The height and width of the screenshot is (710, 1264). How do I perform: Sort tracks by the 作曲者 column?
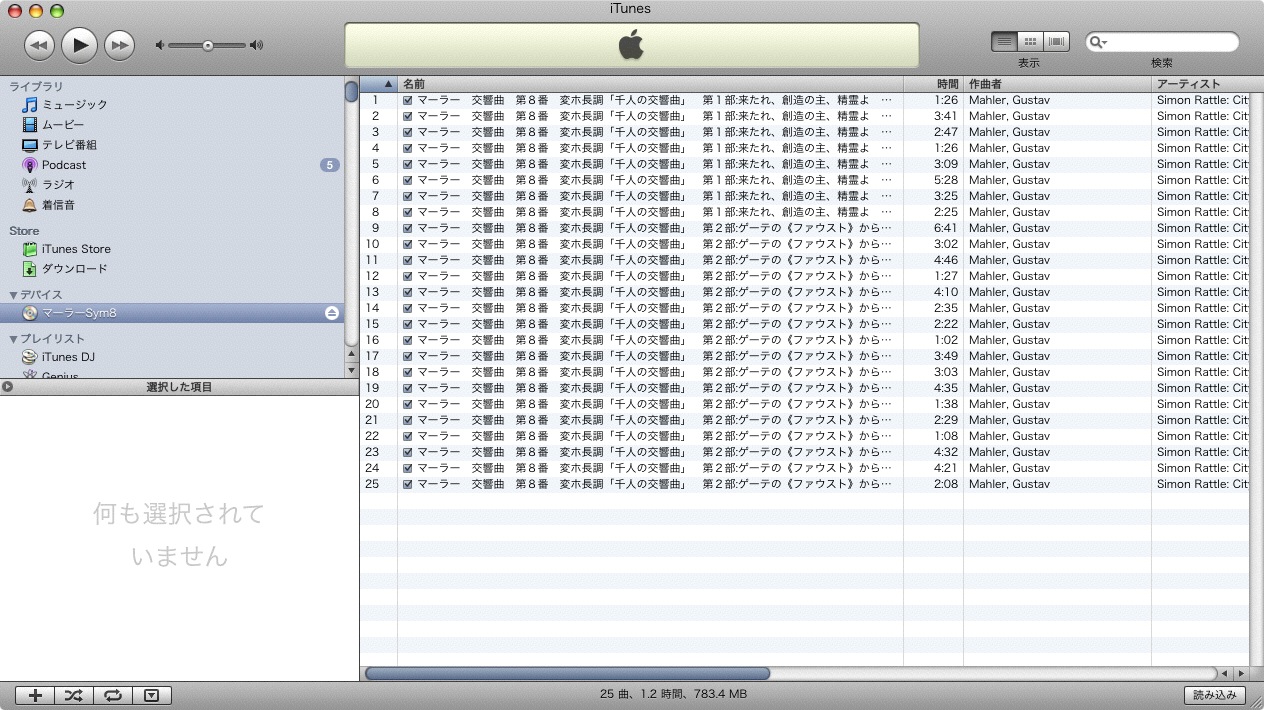[x=1057, y=84]
